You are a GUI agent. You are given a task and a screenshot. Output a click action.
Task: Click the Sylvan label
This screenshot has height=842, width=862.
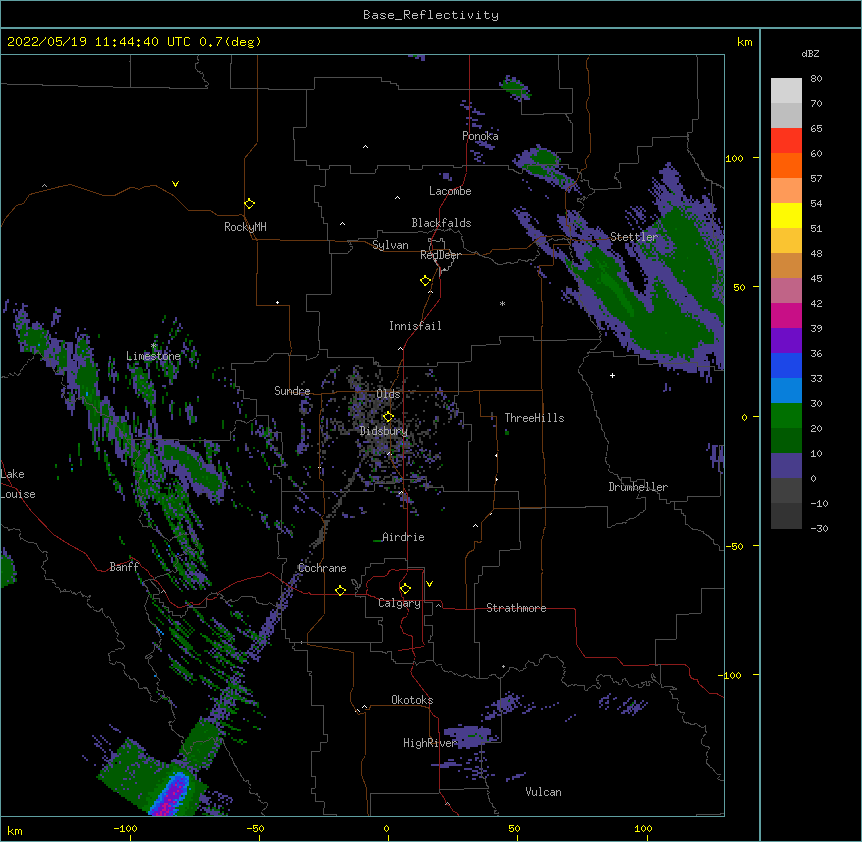pyautogui.click(x=390, y=245)
